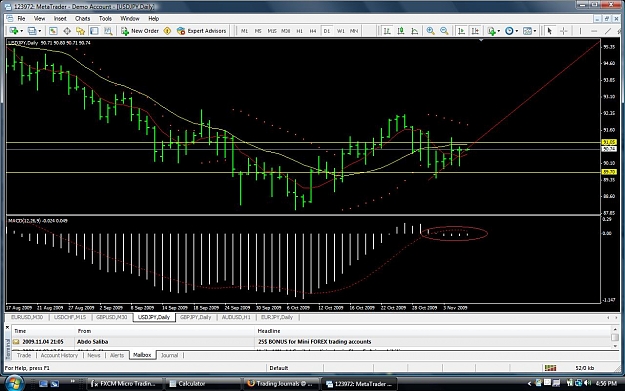Screen dimensions: 625x391
Task: Open Calculator from the taskbar
Action: coord(203,383)
